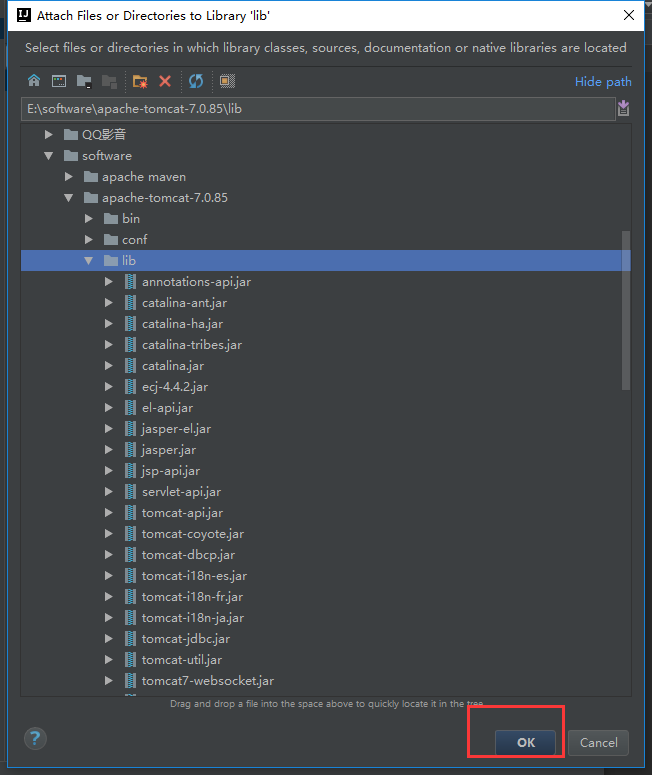Select tomcat-i18n-ja.jar
This screenshot has width=652, height=775.
tap(193, 618)
